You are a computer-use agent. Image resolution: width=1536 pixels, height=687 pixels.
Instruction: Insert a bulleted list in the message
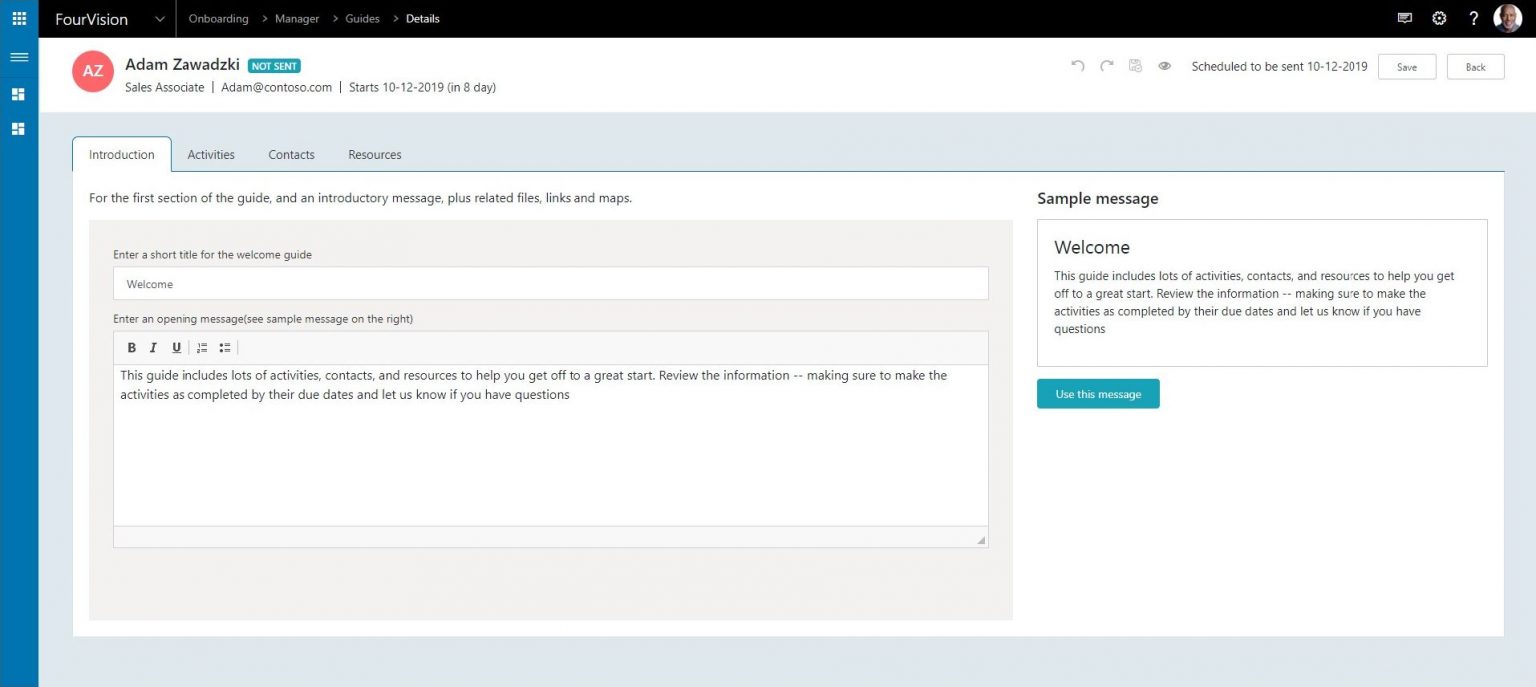point(224,347)
